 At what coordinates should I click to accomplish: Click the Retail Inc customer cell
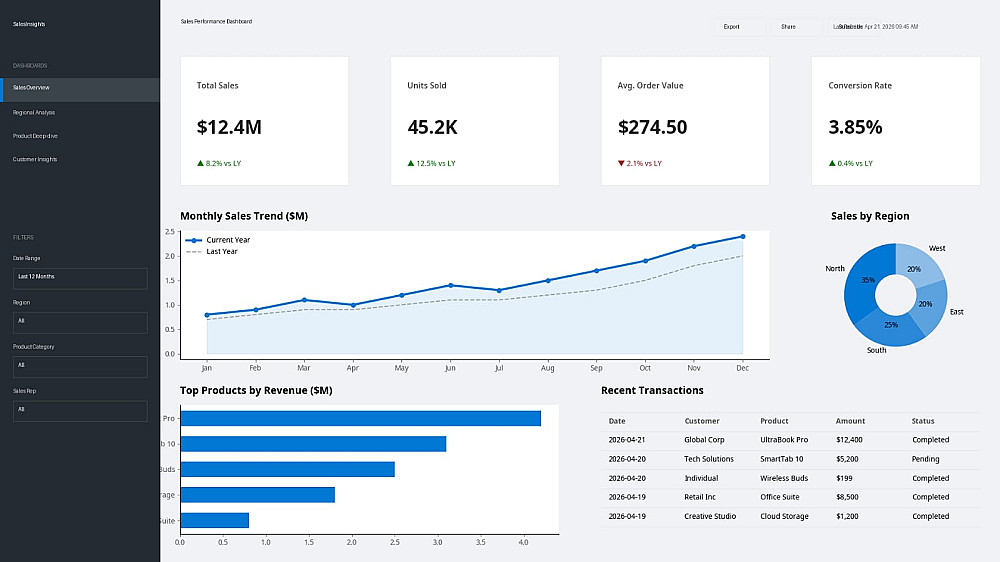pyautogui.click(x=700, y=497)
